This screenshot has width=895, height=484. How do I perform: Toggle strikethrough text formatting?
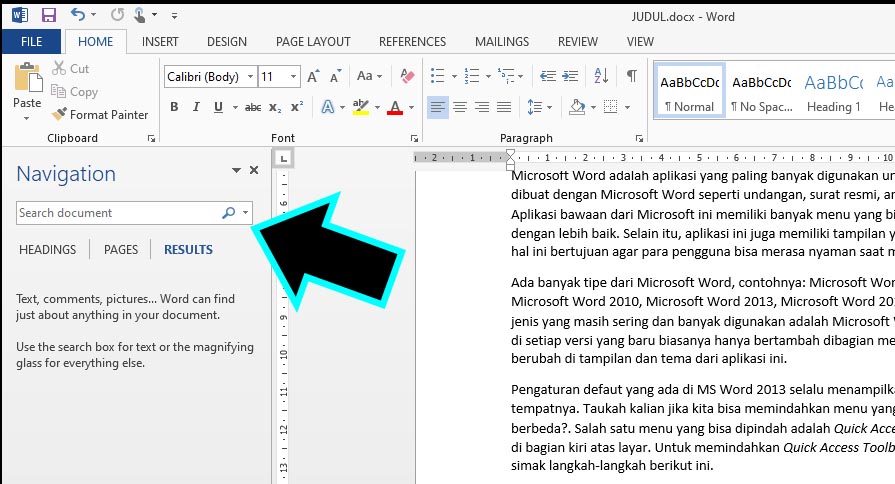point(252,107)
